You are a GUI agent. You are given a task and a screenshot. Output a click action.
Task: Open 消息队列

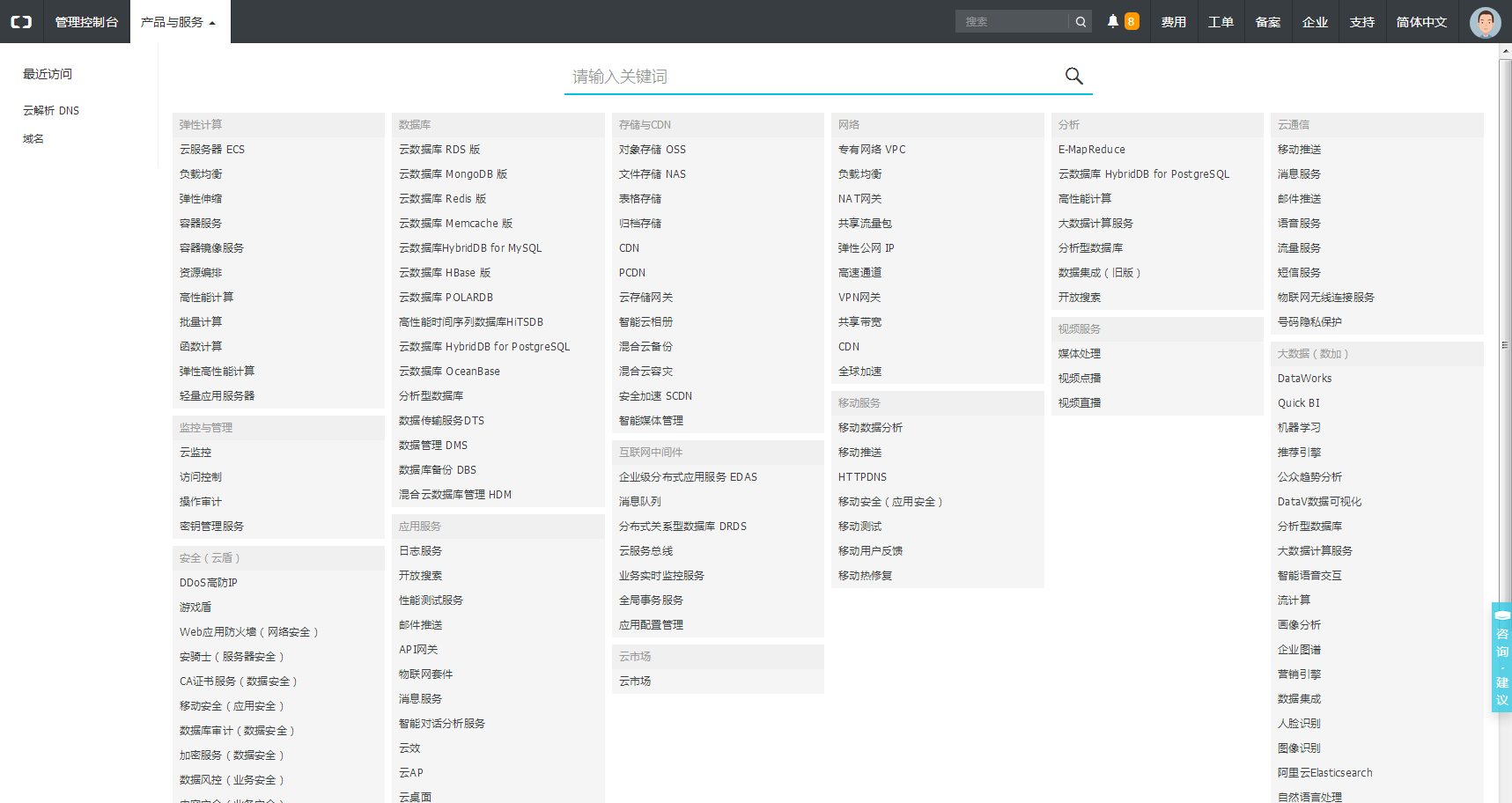click(640, 502)
